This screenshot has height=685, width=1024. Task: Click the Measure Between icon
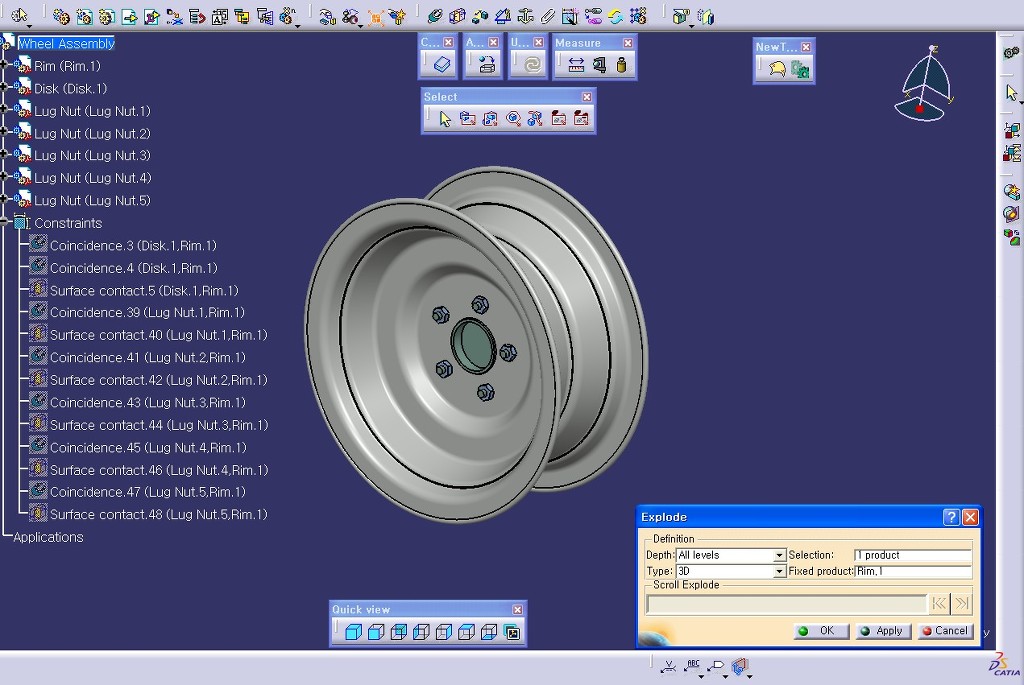click(x=576, y=66)
